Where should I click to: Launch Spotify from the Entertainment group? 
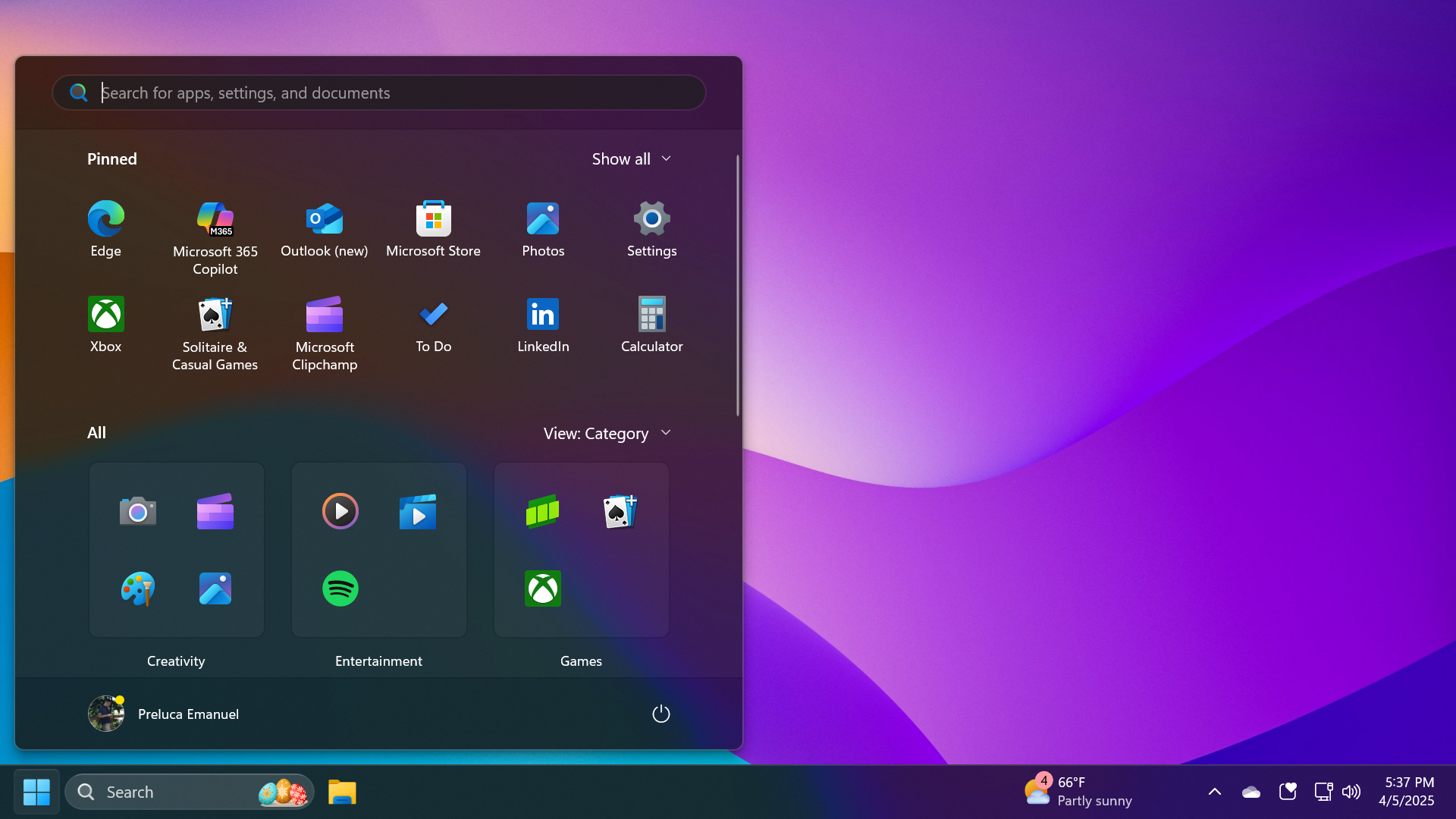(x=340, y=588)
